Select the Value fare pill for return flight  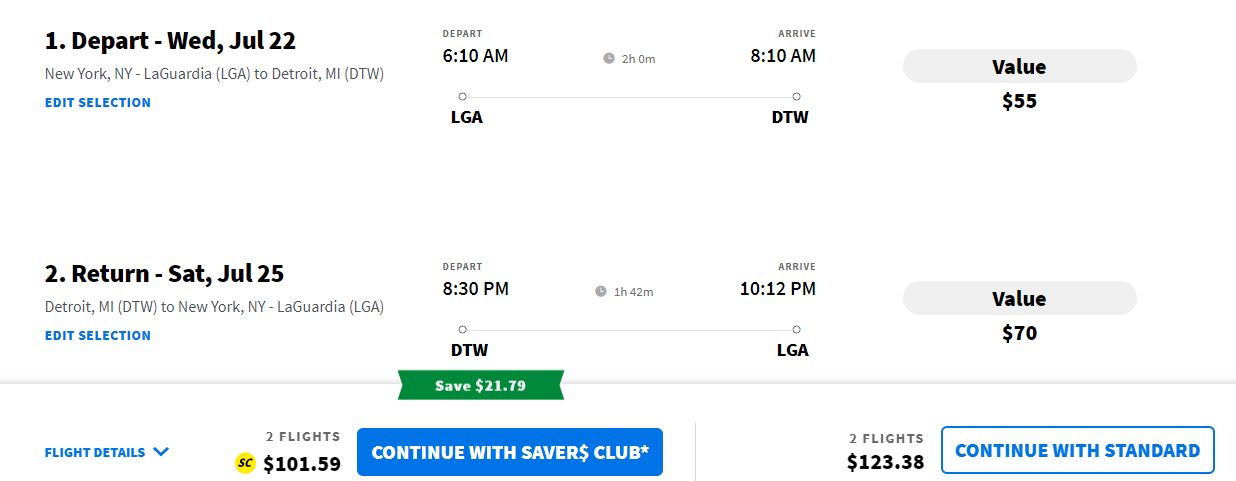(x=1019, y=299)
